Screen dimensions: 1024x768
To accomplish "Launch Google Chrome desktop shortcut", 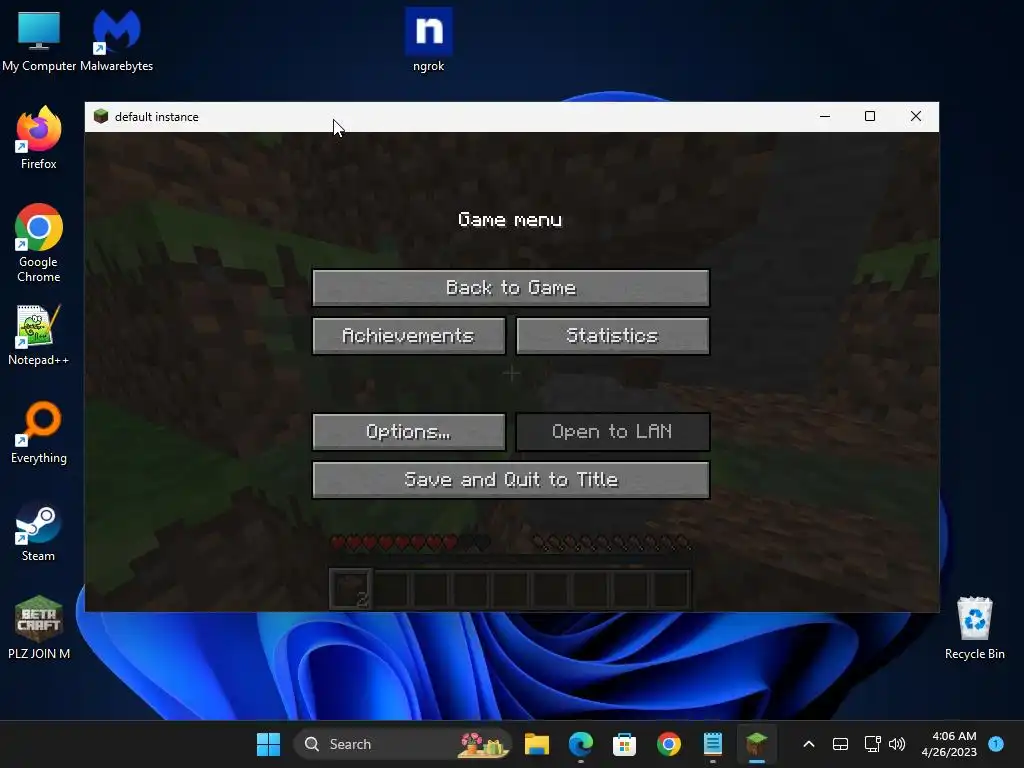I will (39, 243).
